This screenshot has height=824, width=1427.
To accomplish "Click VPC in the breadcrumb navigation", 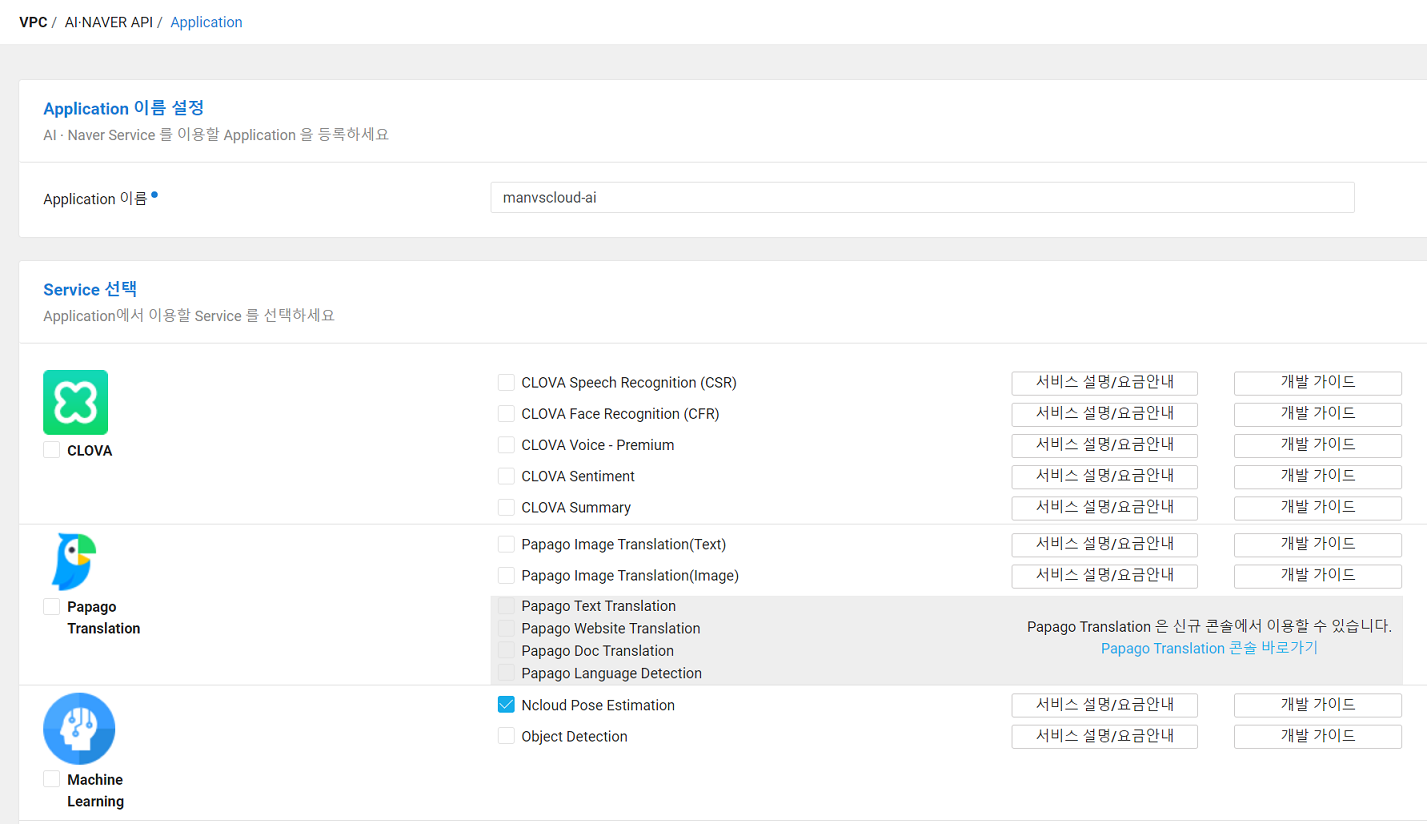I will tap(33, 21).
